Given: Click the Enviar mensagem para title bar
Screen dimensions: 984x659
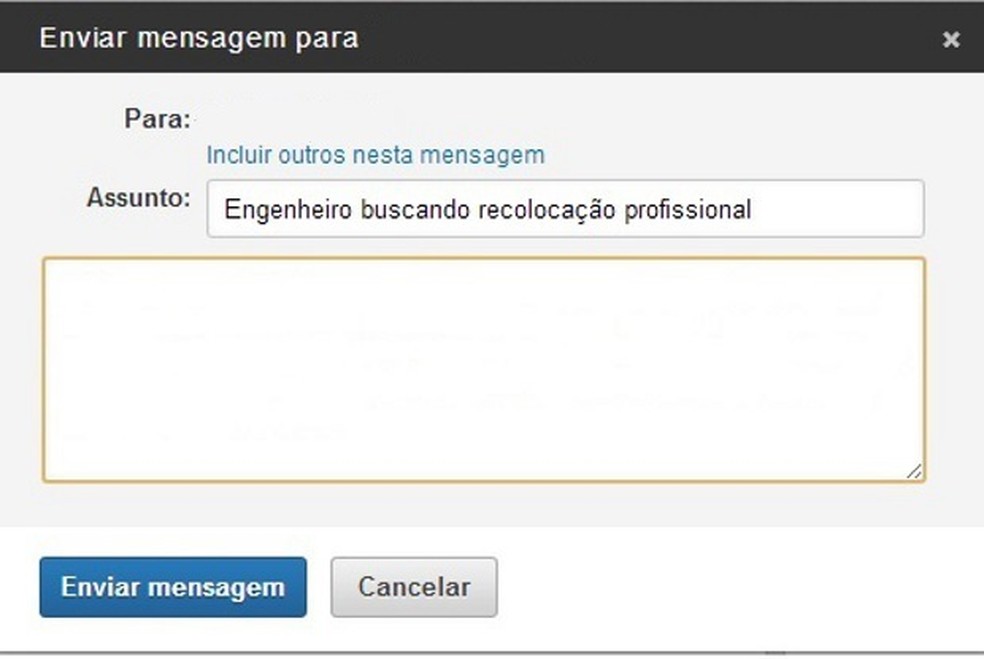Looking at the screenshot, I should tap(200, 37).
